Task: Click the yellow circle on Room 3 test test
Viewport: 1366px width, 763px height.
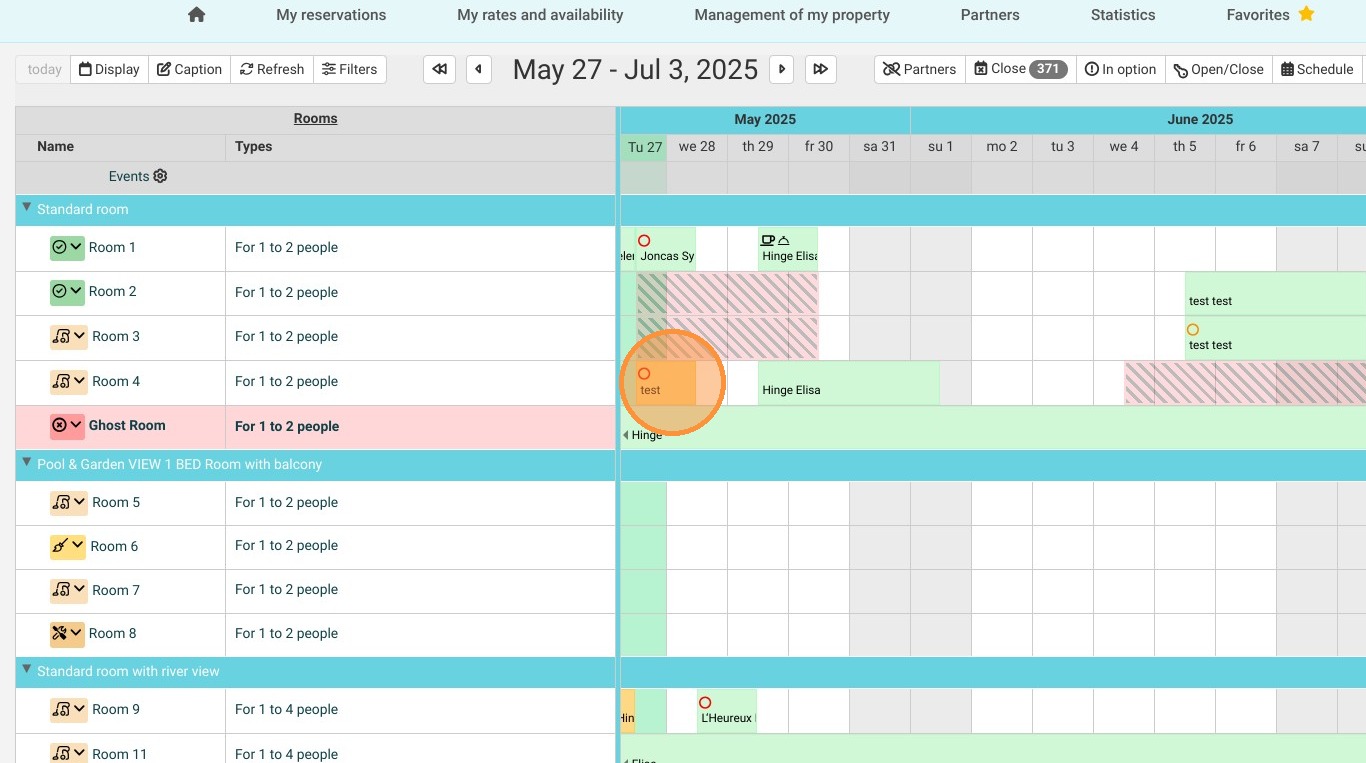Action: tap(1192, 329)
